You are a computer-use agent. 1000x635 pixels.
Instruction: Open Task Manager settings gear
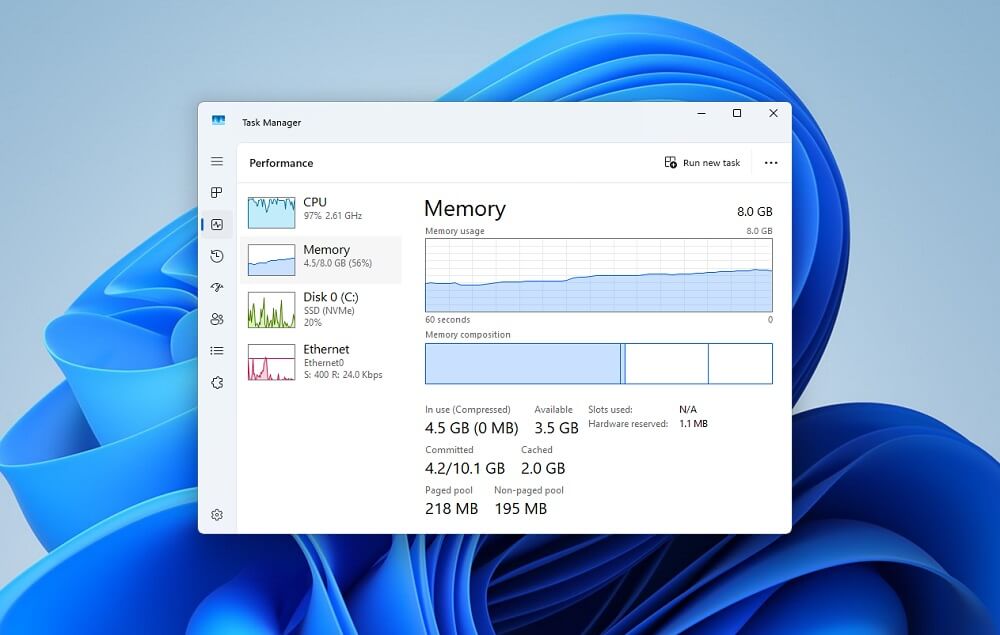(x=217, y=515)
